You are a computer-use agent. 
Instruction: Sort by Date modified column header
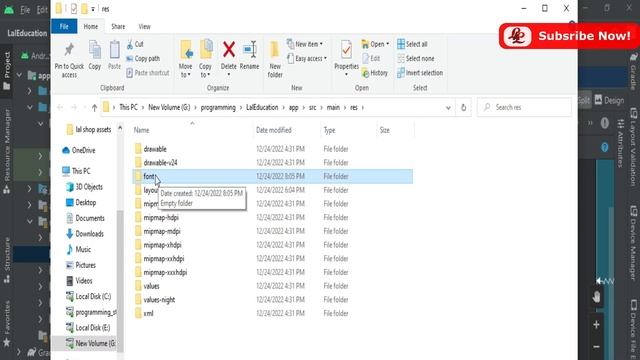[x=273, y=130]
